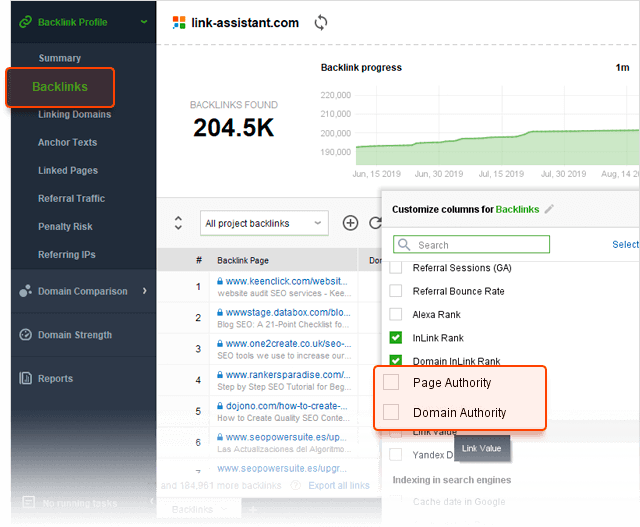640x527 pixels.
Task: Click the lock icon beside dojono.com
Action: [220, 406]
